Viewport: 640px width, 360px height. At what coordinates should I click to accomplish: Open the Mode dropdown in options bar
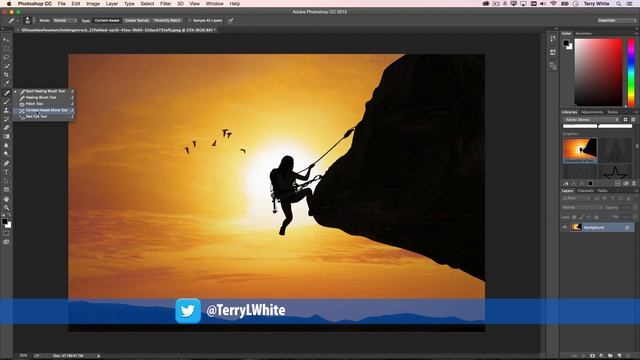(64, 20)
